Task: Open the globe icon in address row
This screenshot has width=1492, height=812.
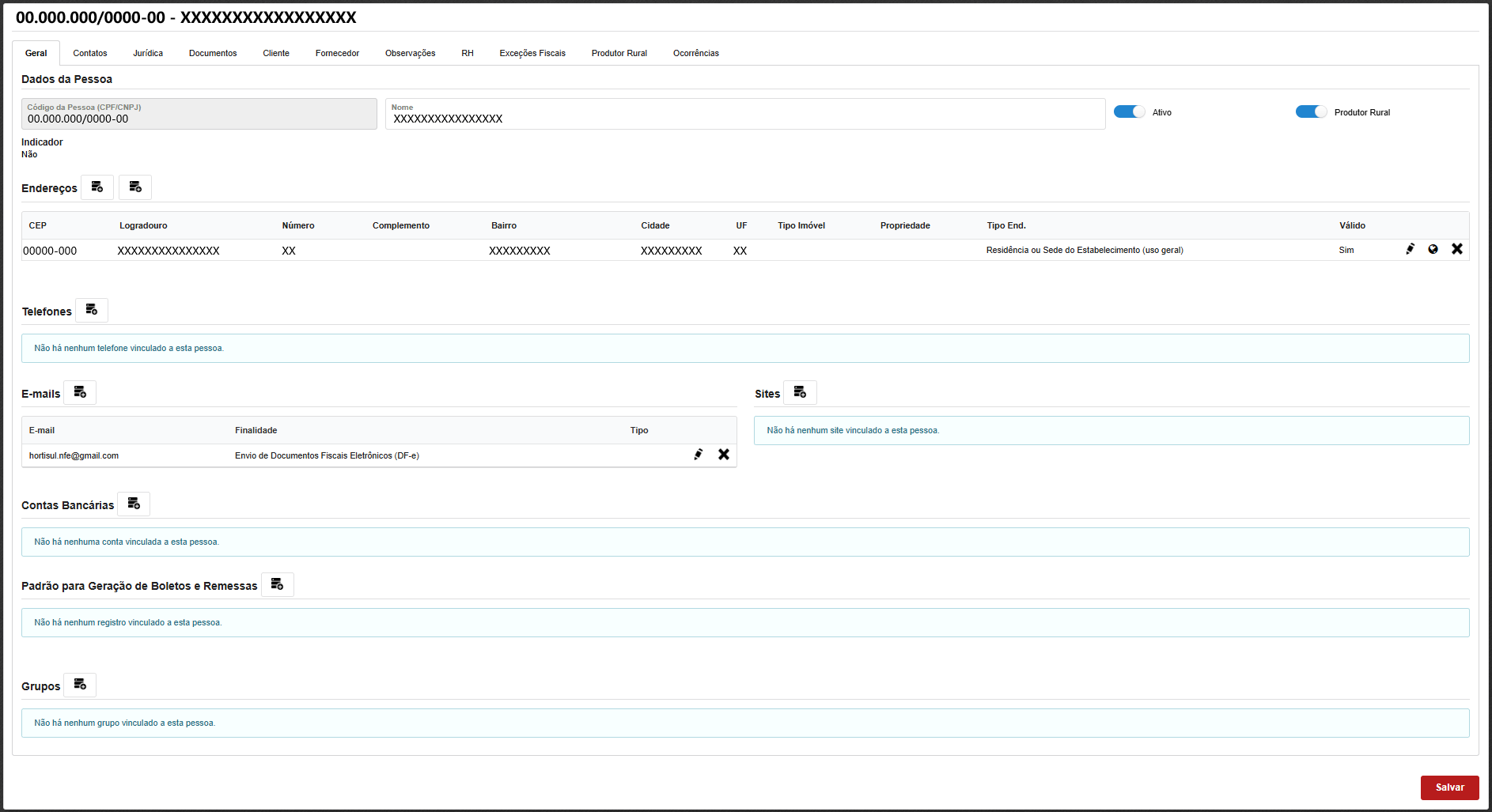Action: (x=1433, y=249)
